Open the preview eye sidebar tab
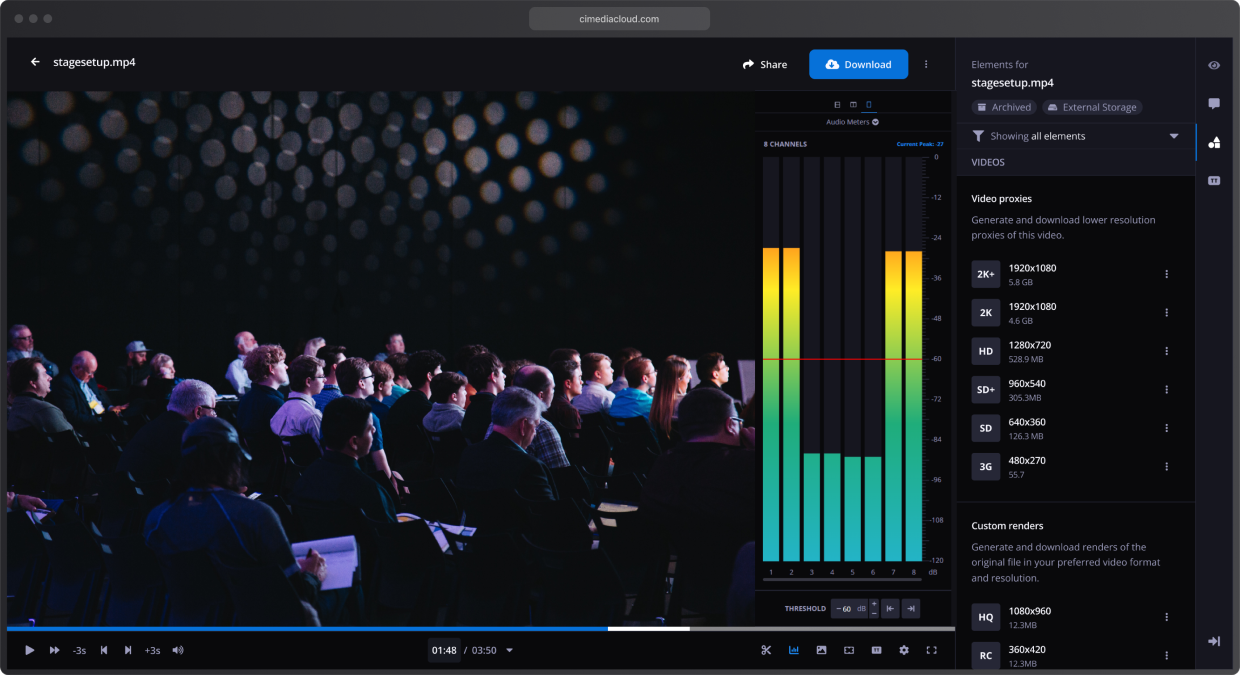The image size is (1240, 675). tap(1214, 65)
